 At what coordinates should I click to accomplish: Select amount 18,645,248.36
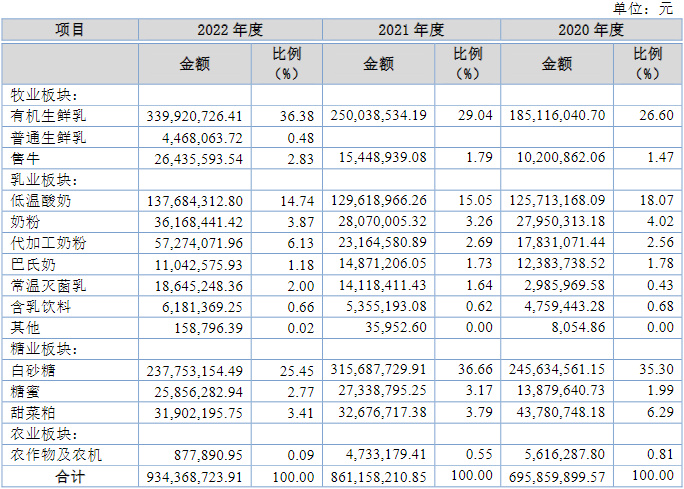[198, 286]
